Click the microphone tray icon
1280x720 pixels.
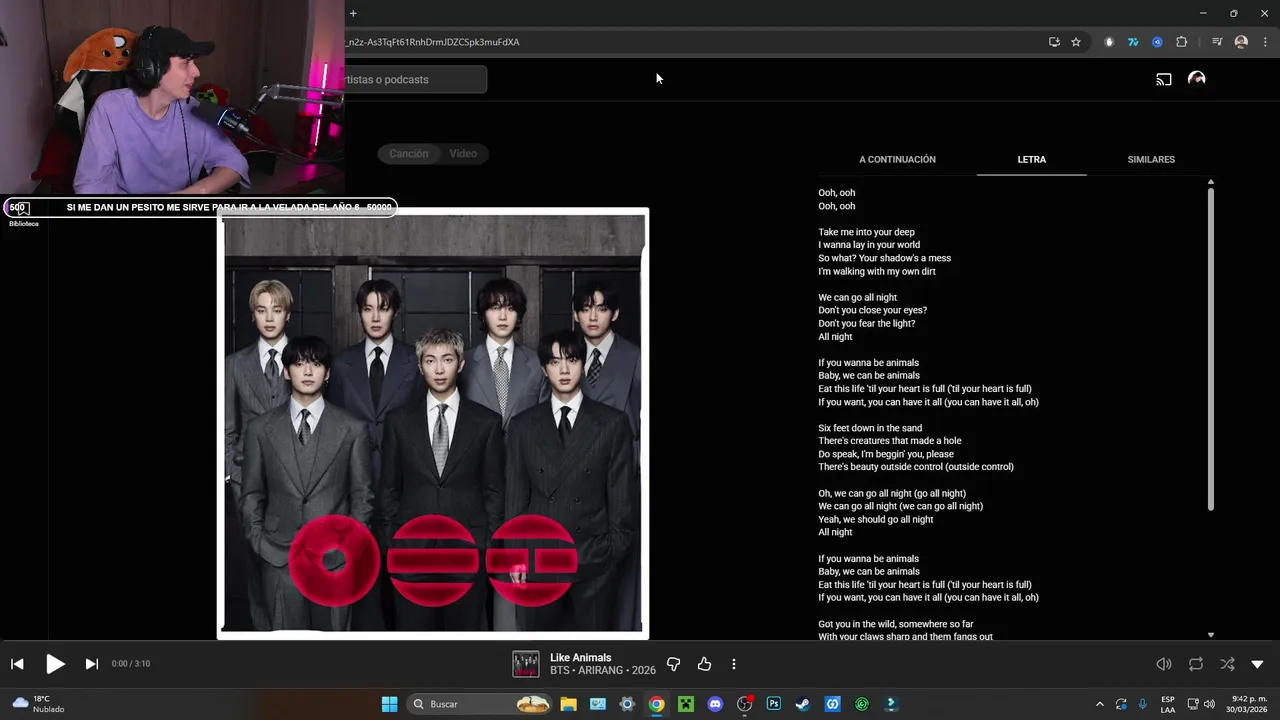tap(1143, 704)
